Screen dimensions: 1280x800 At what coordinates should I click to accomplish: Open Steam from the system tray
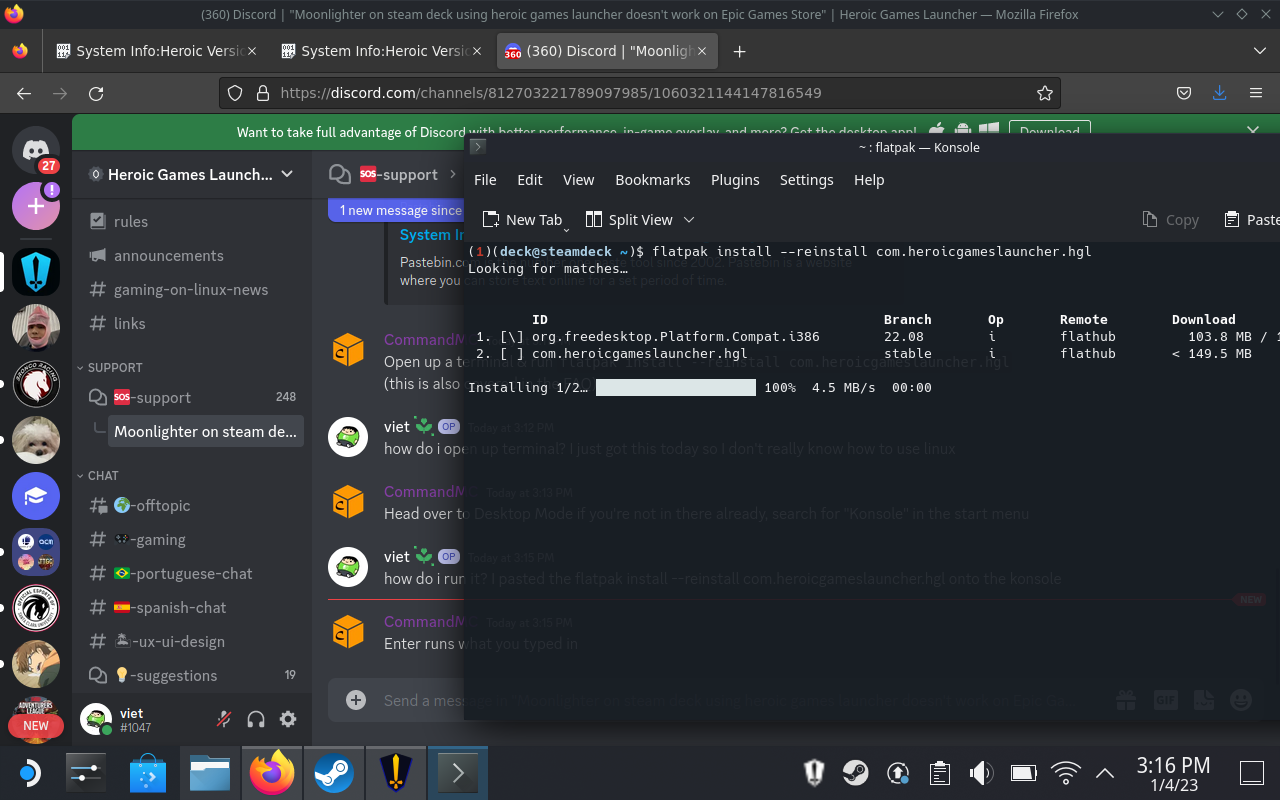(334, 772)
